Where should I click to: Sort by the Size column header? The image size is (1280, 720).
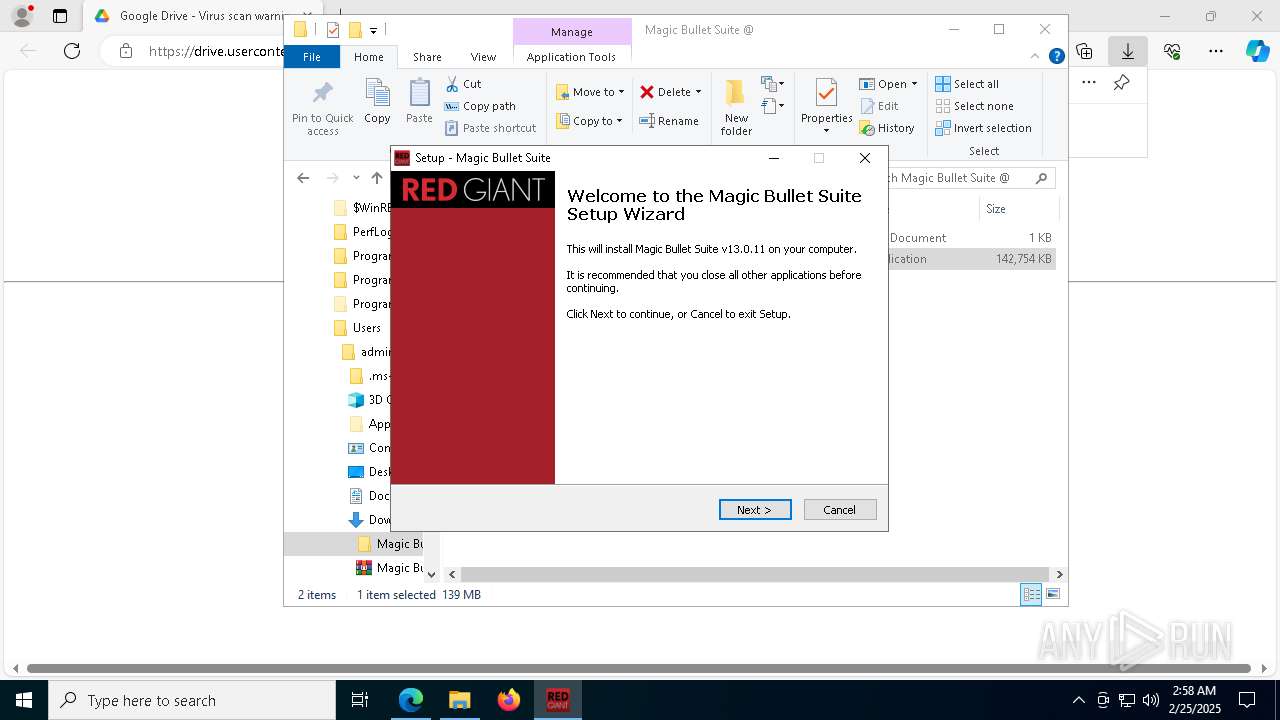point(996,209)
